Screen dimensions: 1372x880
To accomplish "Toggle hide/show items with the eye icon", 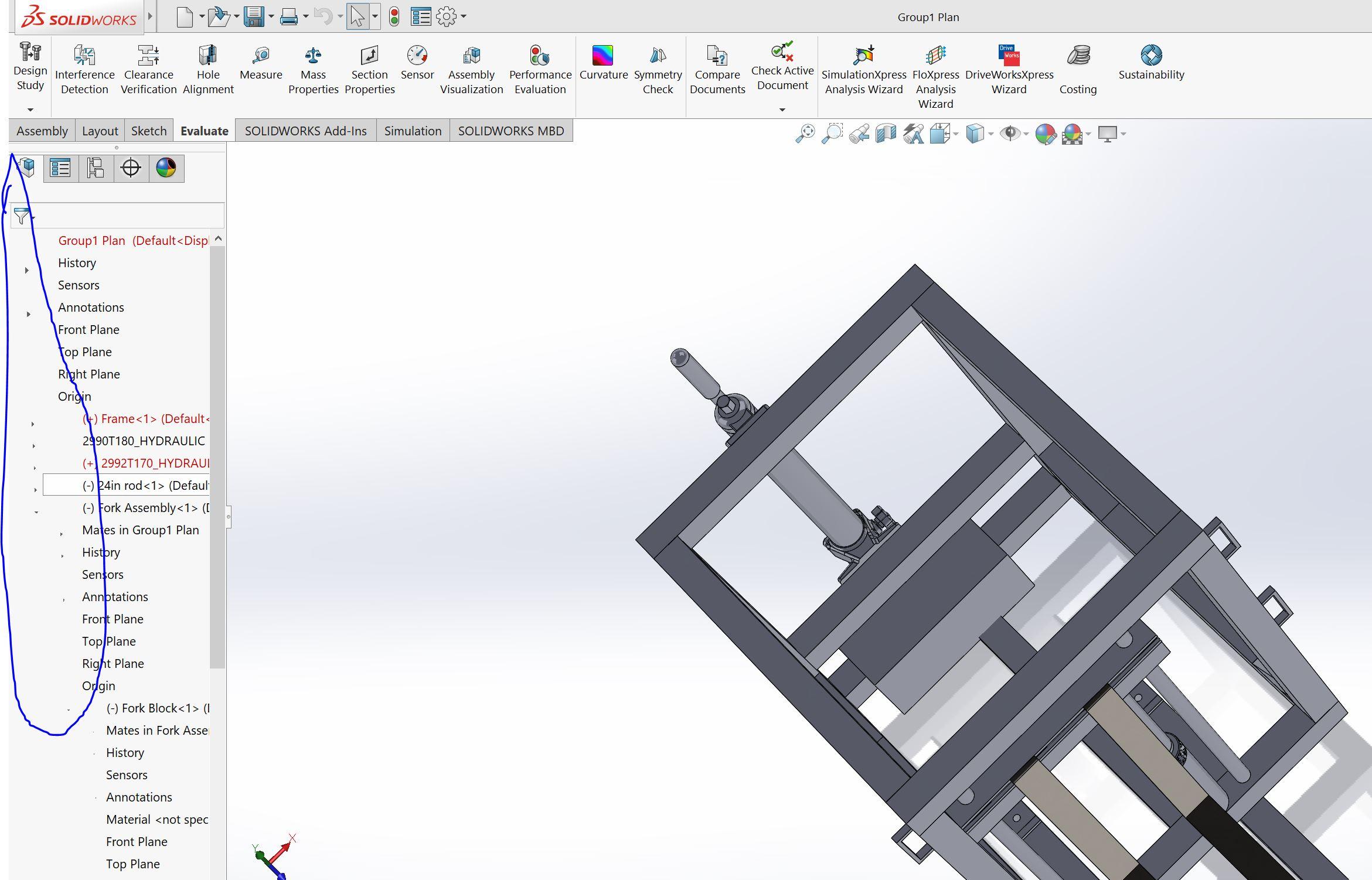I will (x=1009, y=134).
